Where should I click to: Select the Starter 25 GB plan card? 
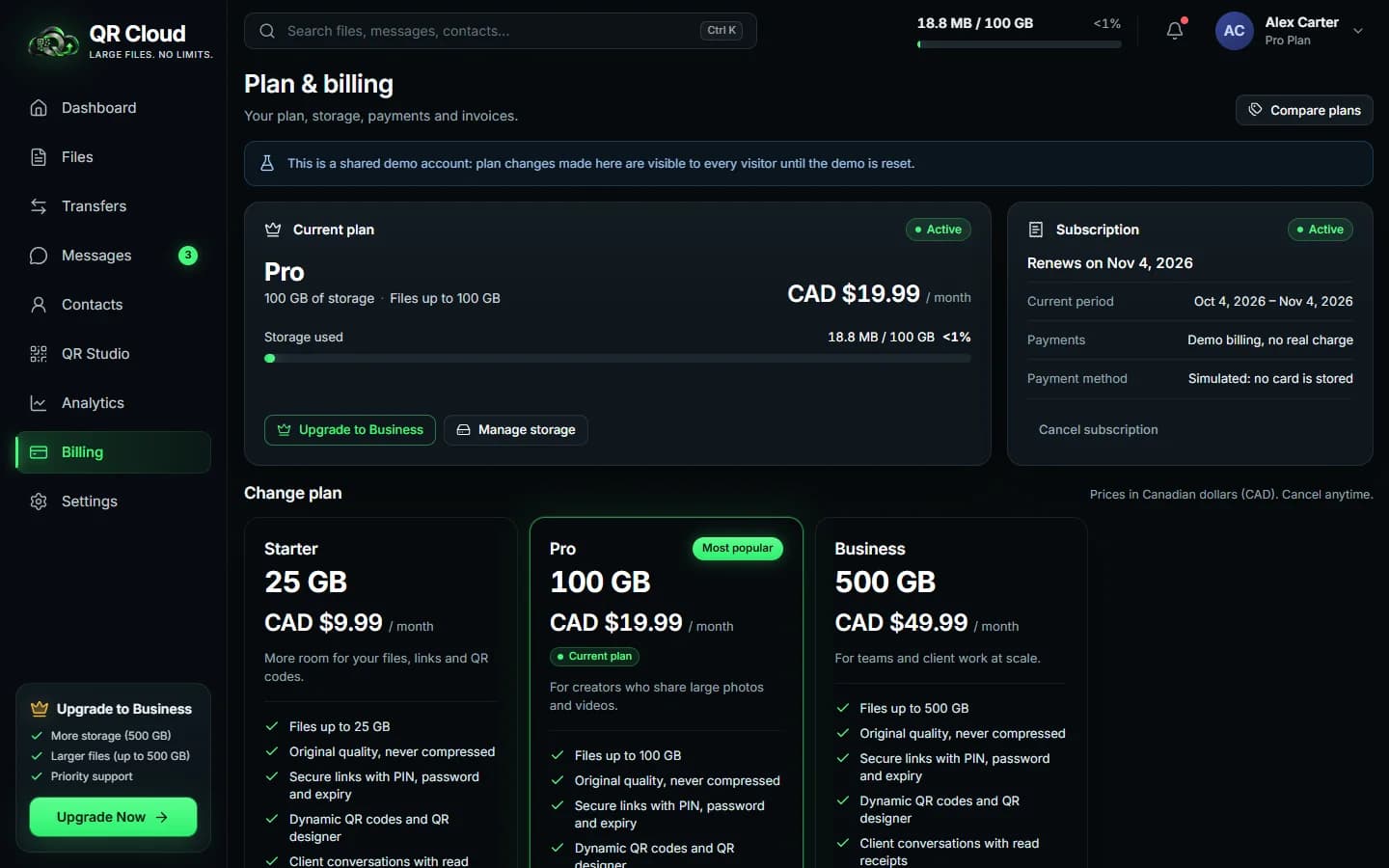[381, 692]
